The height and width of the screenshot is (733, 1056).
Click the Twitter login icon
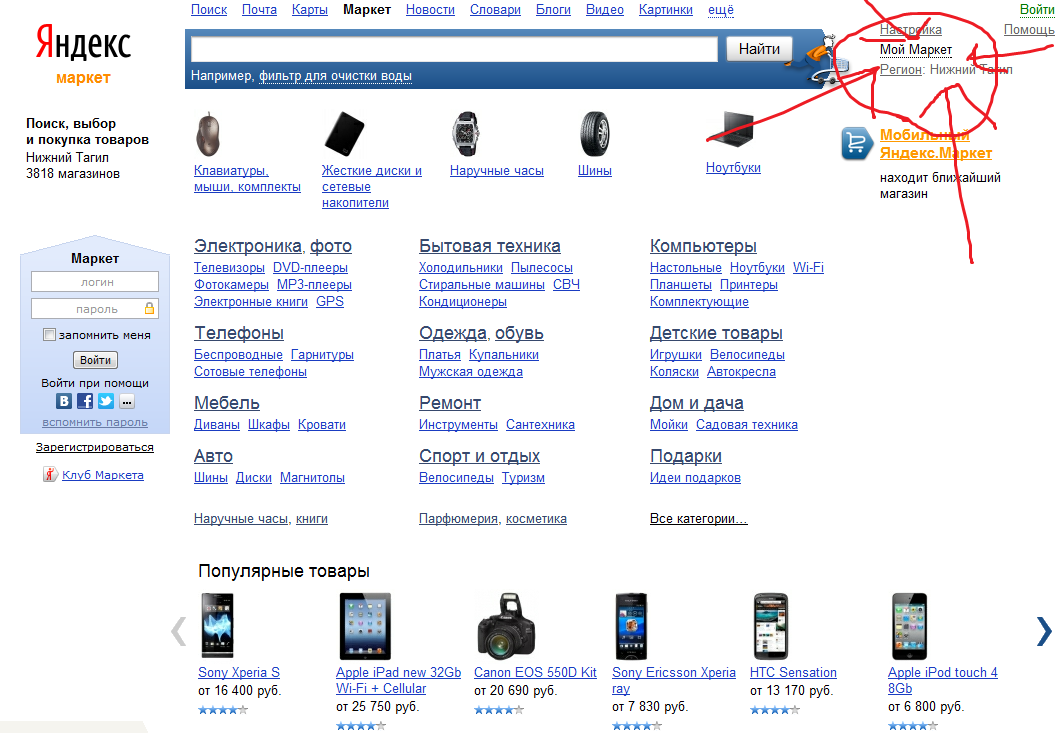(x=106, y=402)
